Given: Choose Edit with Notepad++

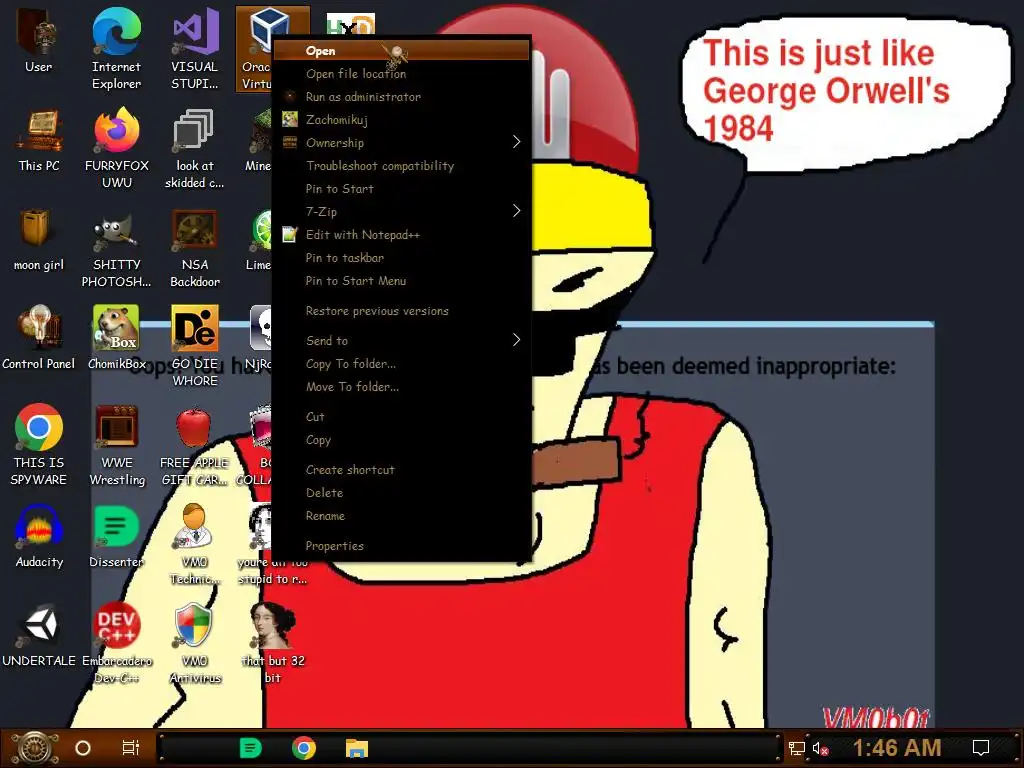Looking at the screenshot, I should [401, 234].
